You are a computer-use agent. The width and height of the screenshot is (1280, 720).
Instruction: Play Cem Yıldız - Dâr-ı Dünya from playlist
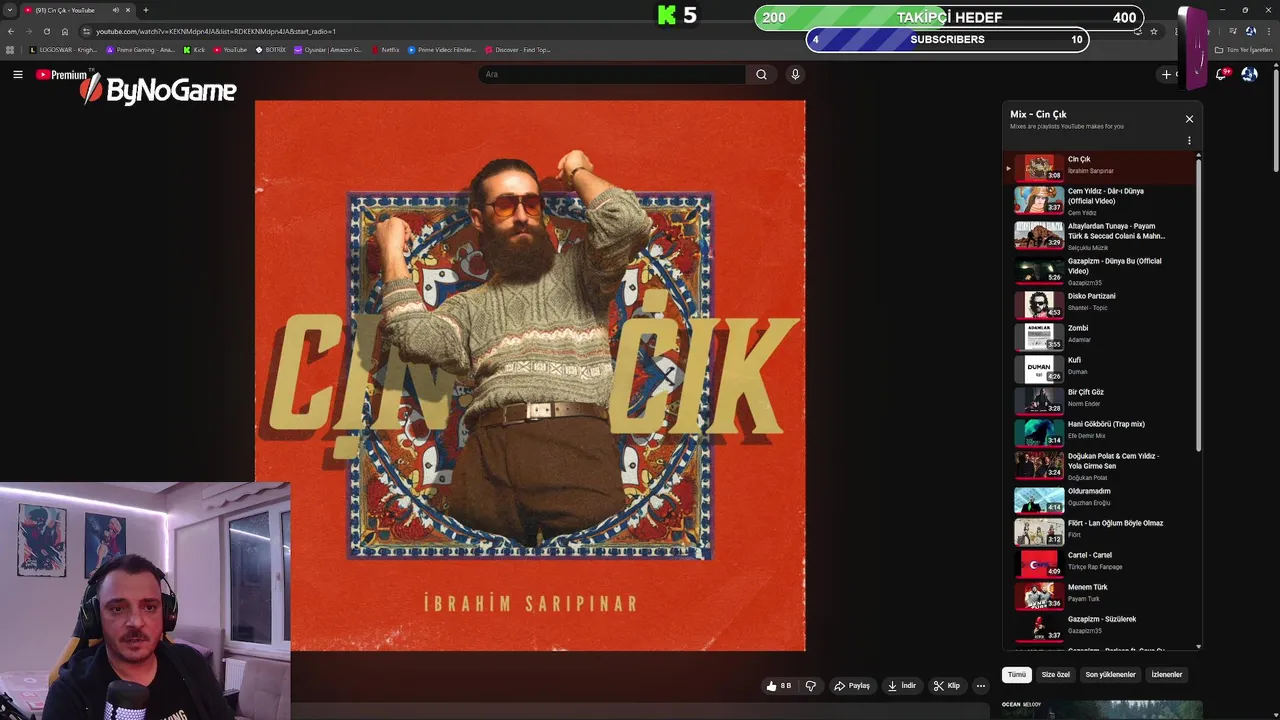coord(1099,200)
